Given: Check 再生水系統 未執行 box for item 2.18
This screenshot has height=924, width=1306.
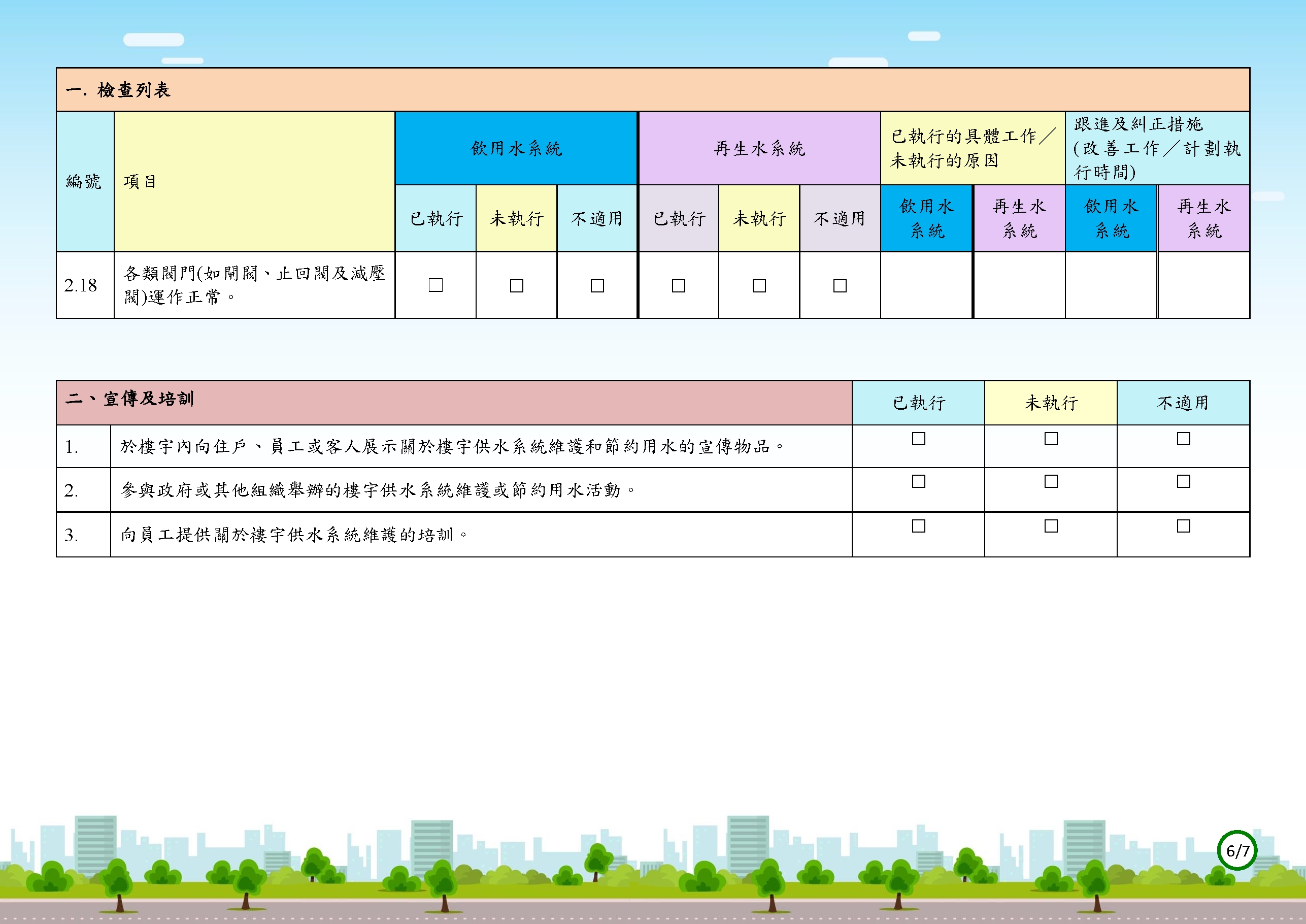Looking at the screenshot, I should [x=759, y=286].
